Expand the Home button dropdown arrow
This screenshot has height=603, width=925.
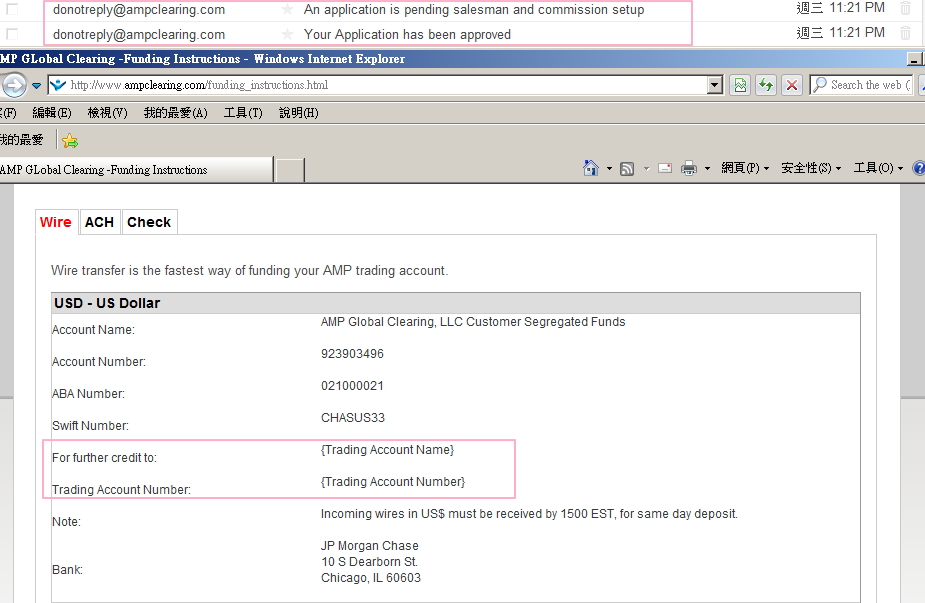[609, 169]
